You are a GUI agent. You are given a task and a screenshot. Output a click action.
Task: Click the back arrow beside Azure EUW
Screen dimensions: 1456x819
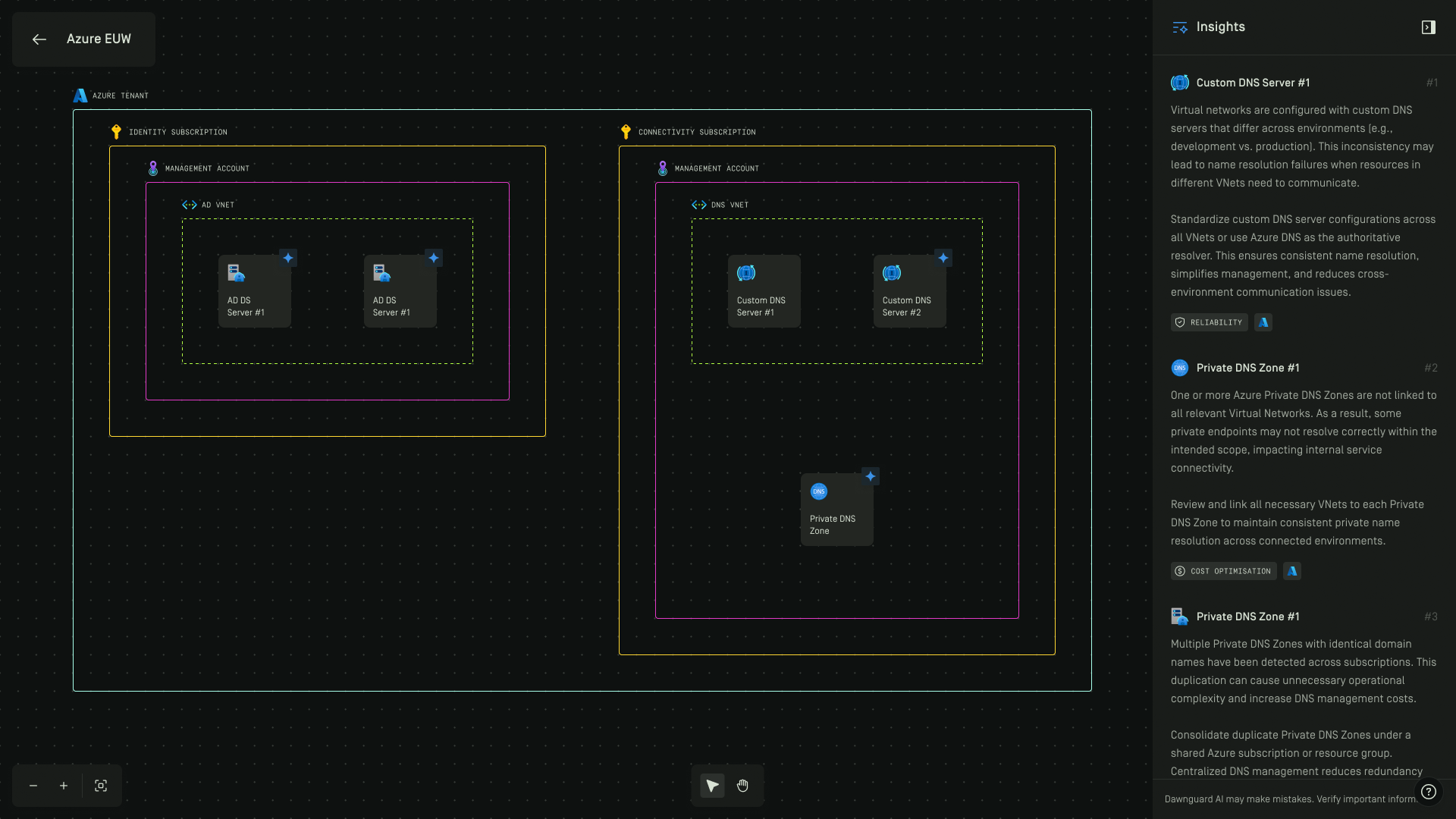(39, 39)
